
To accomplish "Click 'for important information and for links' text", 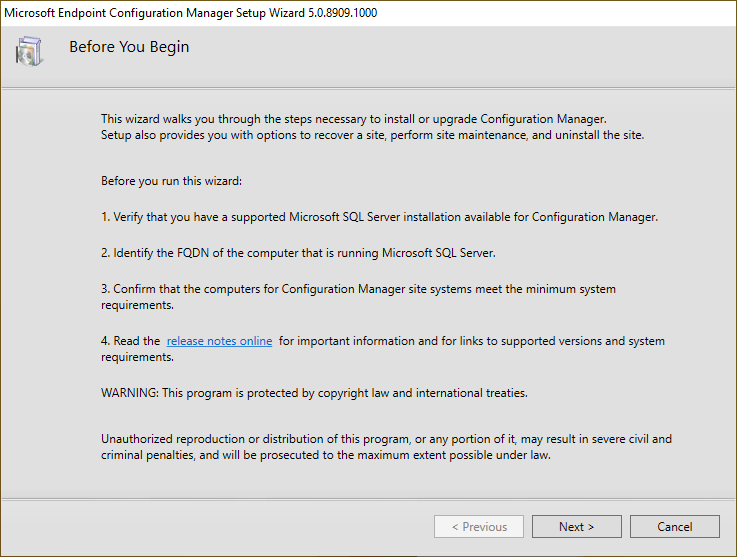I will tap(400, 341).
